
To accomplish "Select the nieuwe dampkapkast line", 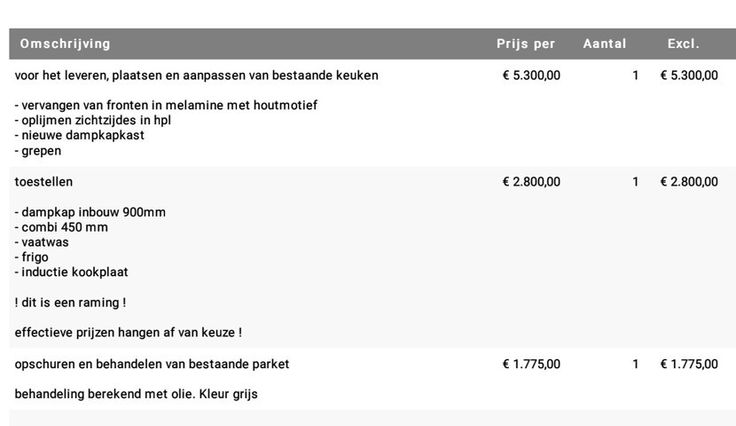I will click(x=80, y=135).
